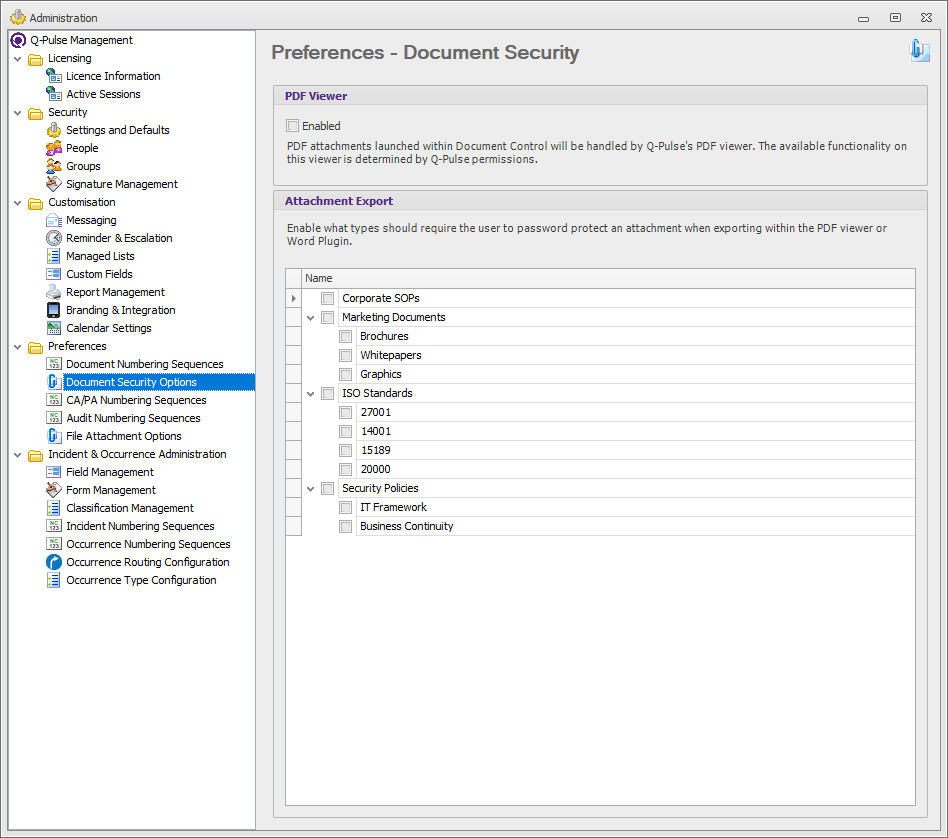
Task: Collapse the Security folder
Action: (x=18, y=113)
